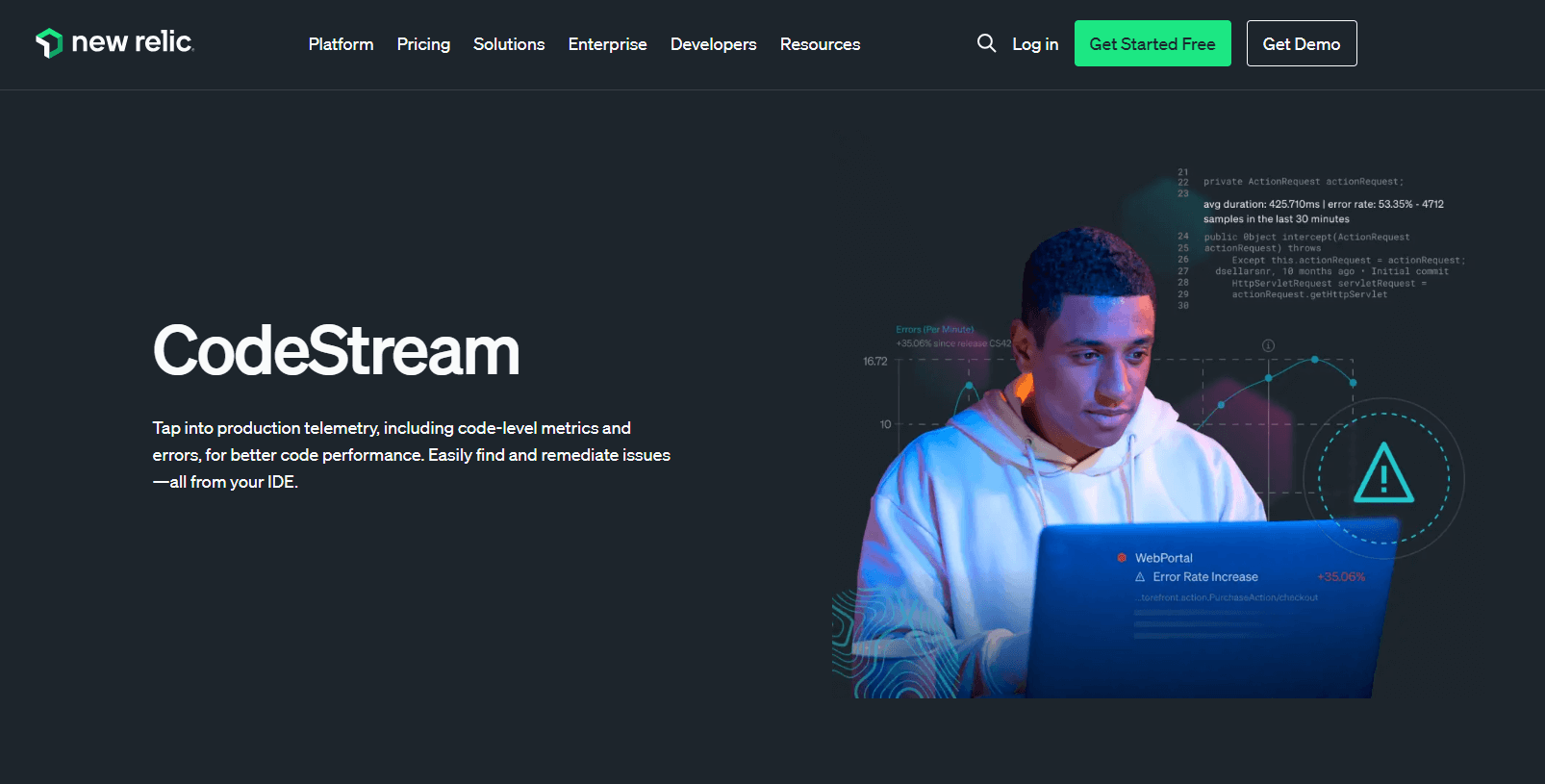Click the '16.72' axis value
This screenshot has width=1545, height=784.
(x=875, y=362)
